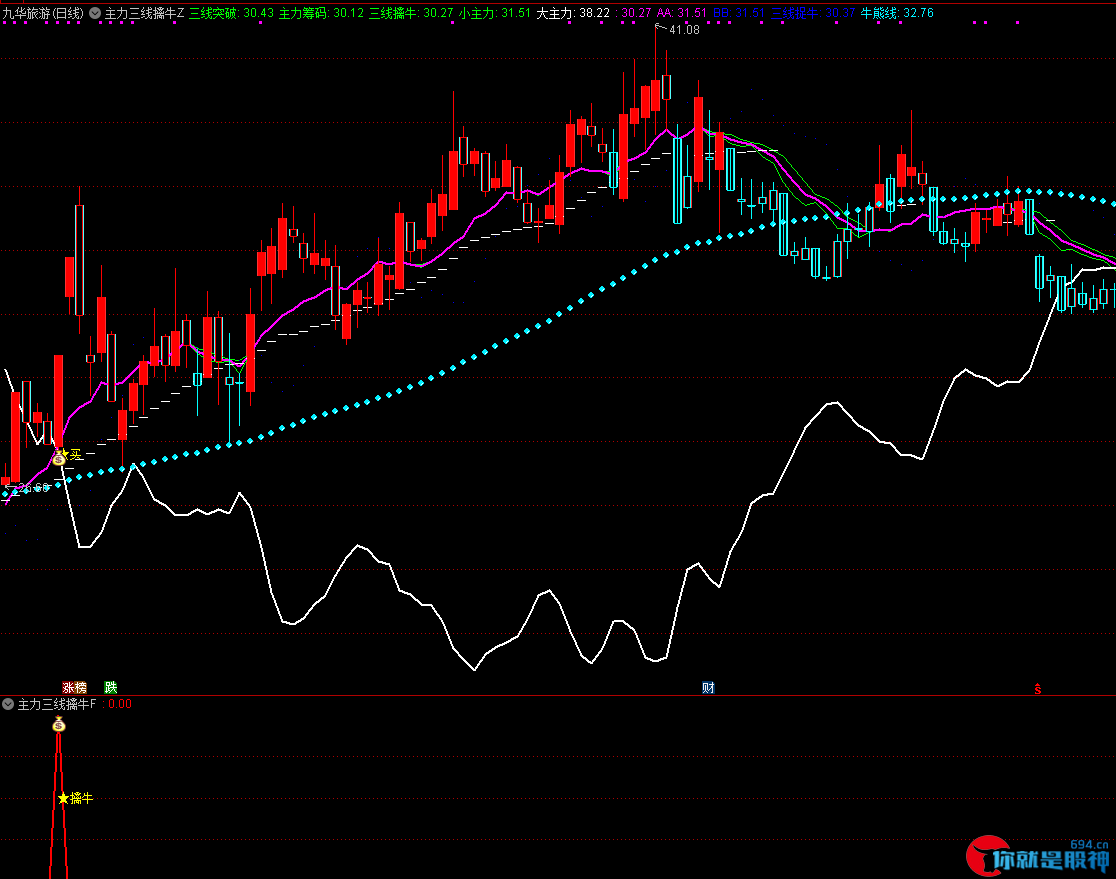This screenshot has width=1116, height=879.
Task: Click the AA: 31.51 indicator value
Action: click(x=682, y=13)
